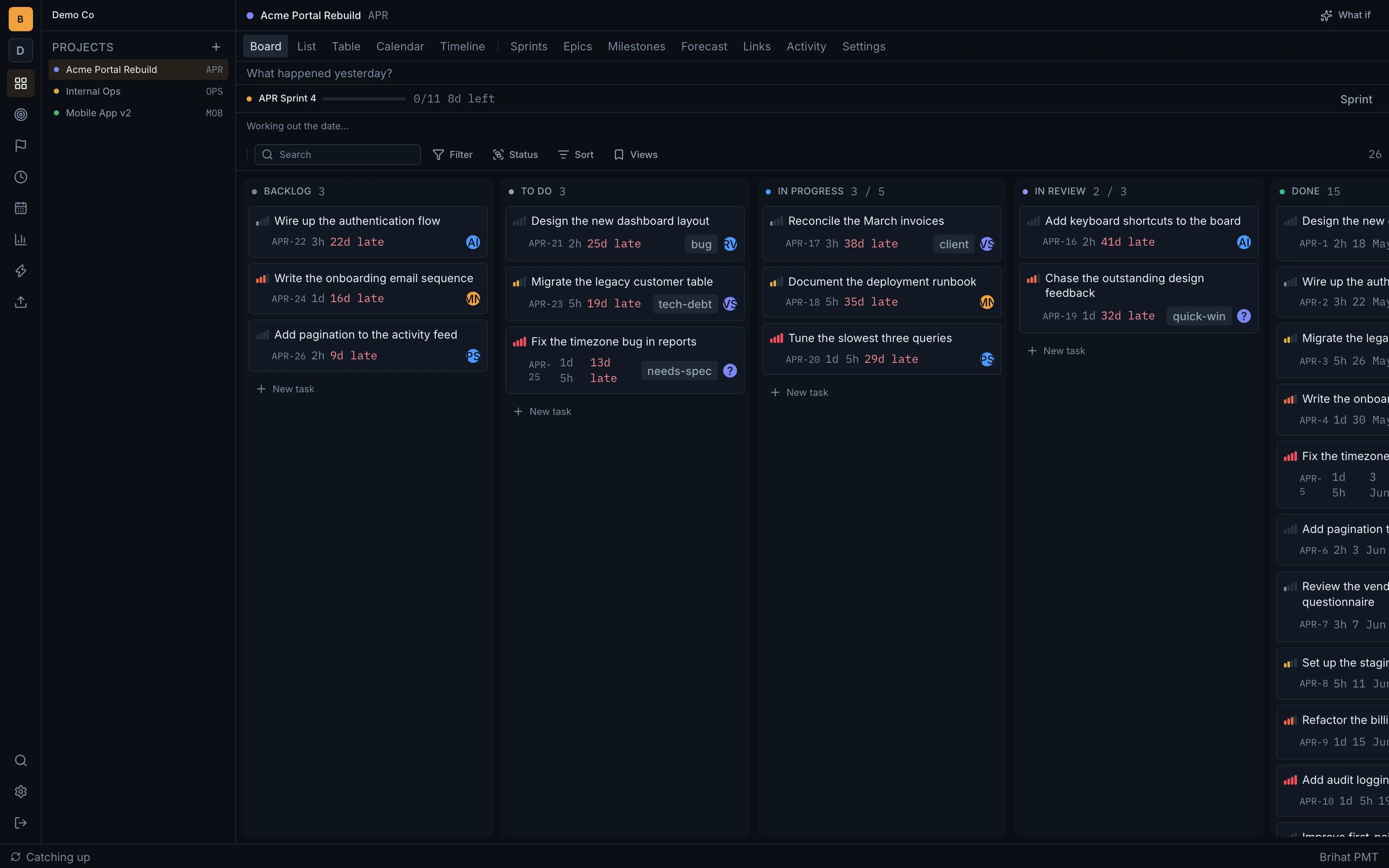Viewport: 1389px width, 868px height.
Task: Click the unassigned question-mark avatar on card APR-19
Action: pos(1244,316)
